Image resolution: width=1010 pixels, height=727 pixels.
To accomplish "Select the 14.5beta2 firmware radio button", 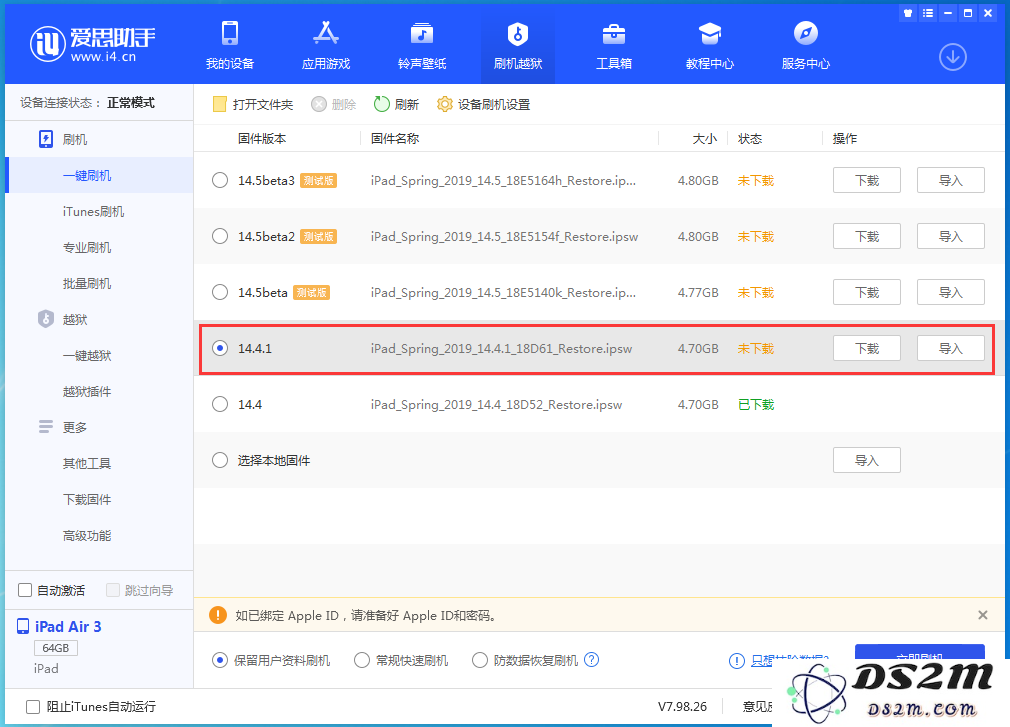I will pos(220,236).
